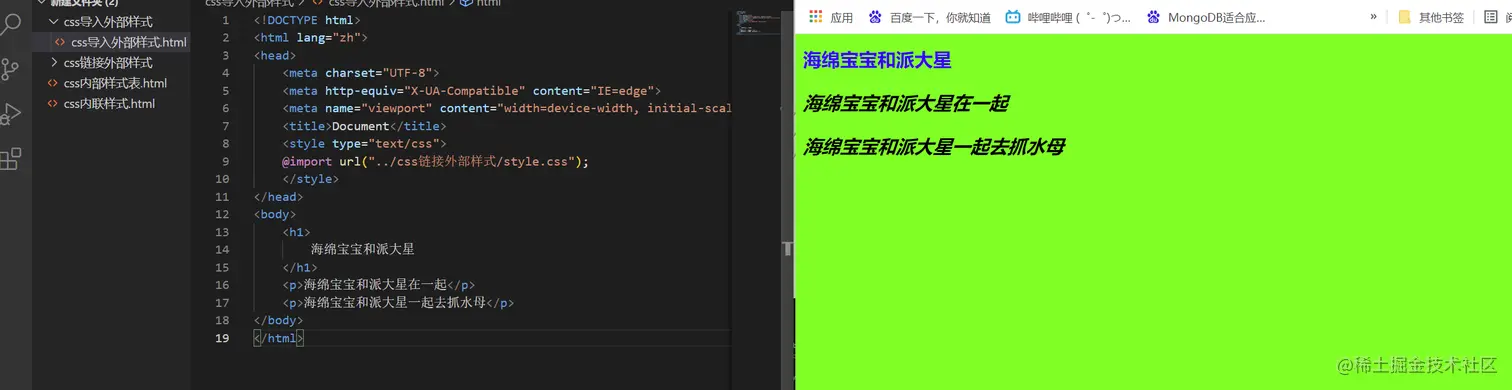The height and width of the screenshot is (390, 1512).
Task: Click the opening <head> tag in the code
Action: click(x=275, y=55)
